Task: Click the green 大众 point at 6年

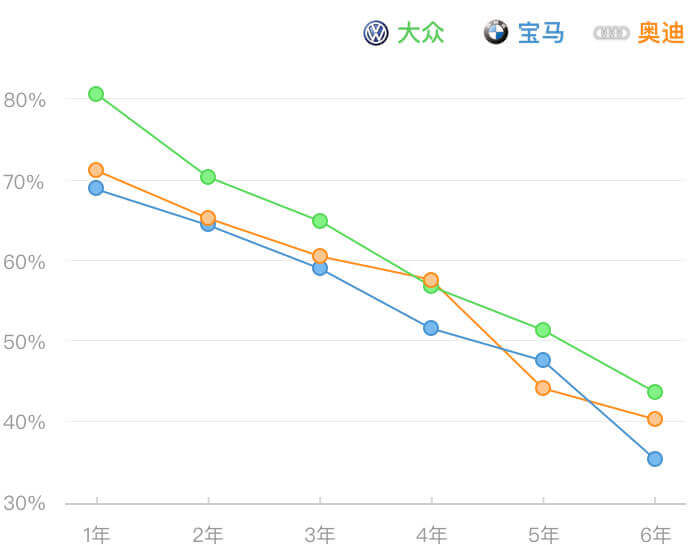Action: 655,392
